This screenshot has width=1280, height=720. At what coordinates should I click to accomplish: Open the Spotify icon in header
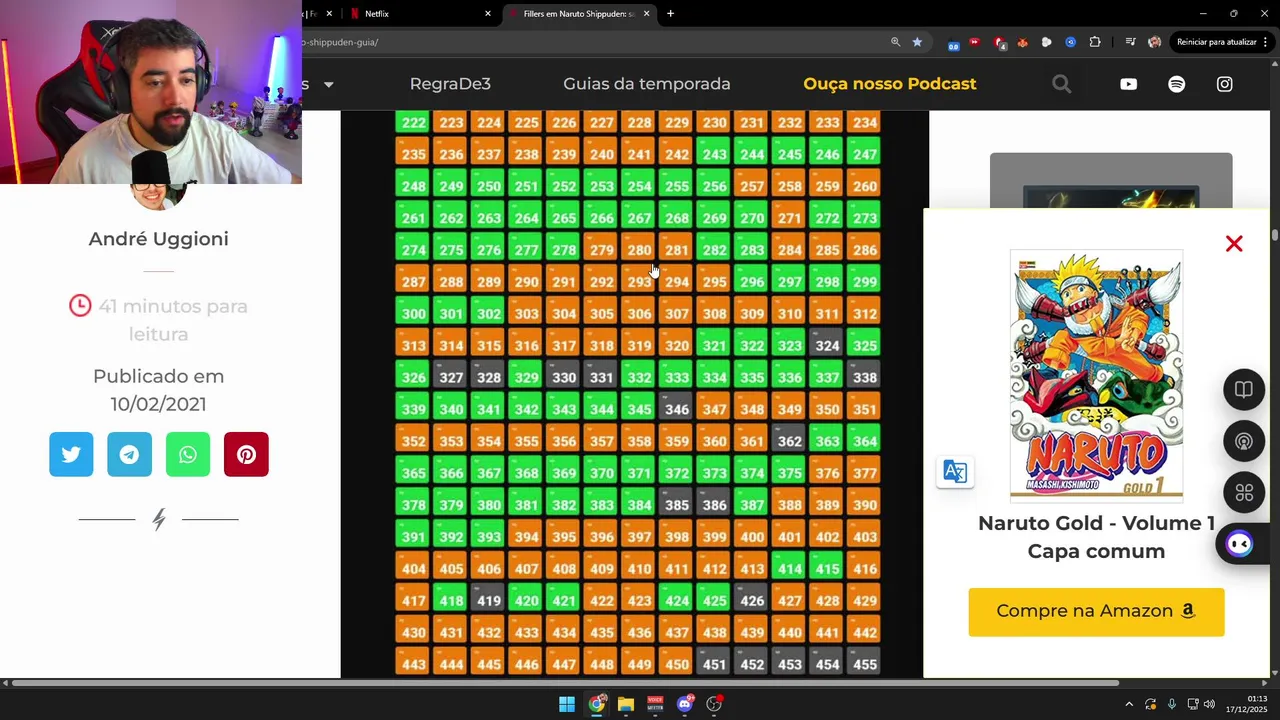click(x=1177, y=84)
